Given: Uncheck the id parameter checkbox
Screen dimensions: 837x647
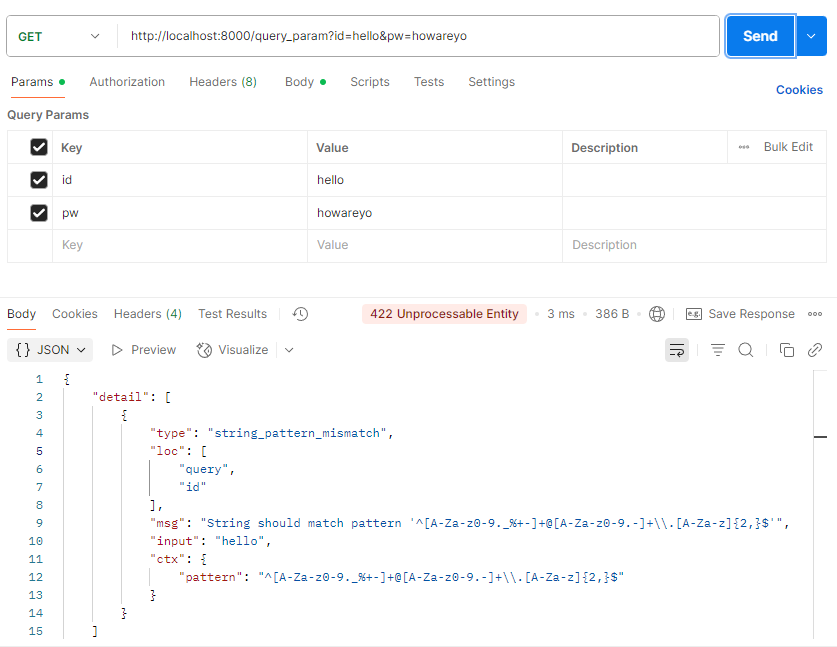Looking at the screenshot, I should pos(39,180).
